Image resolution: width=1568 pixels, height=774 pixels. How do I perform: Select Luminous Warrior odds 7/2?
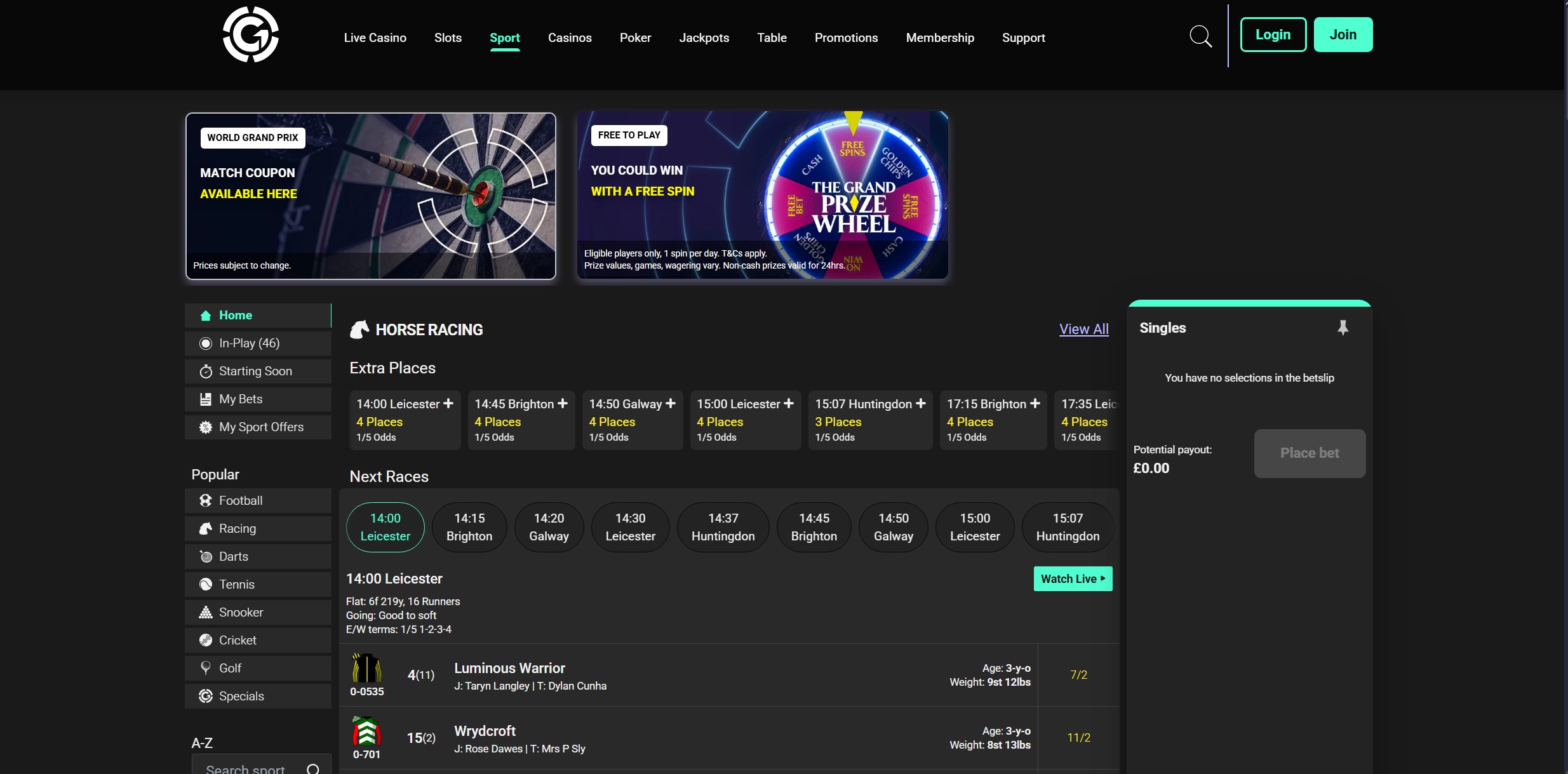coord(1078,675)
